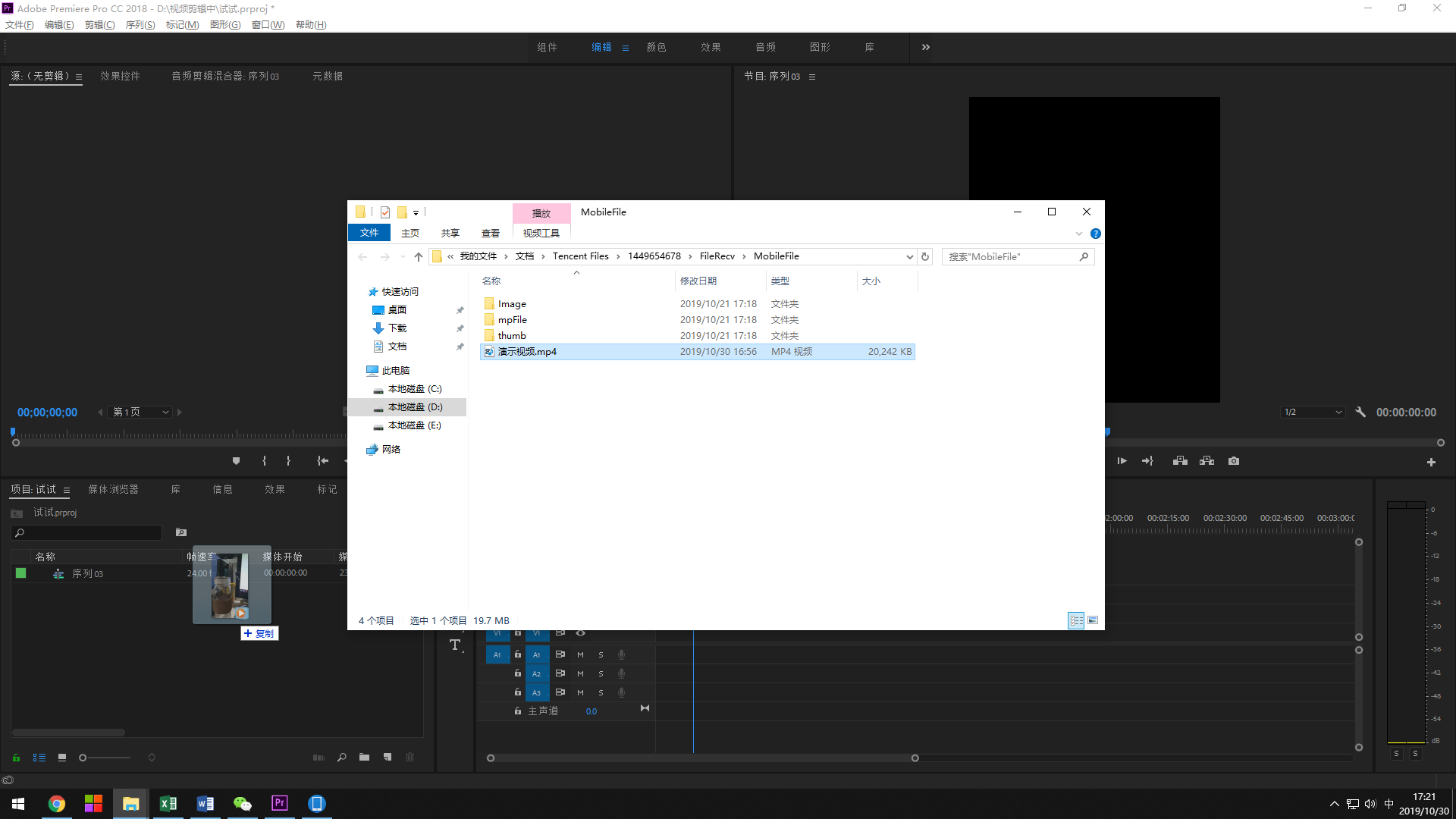
Task: Click the Export Frame camera icon
Action: click(1234, 461)
